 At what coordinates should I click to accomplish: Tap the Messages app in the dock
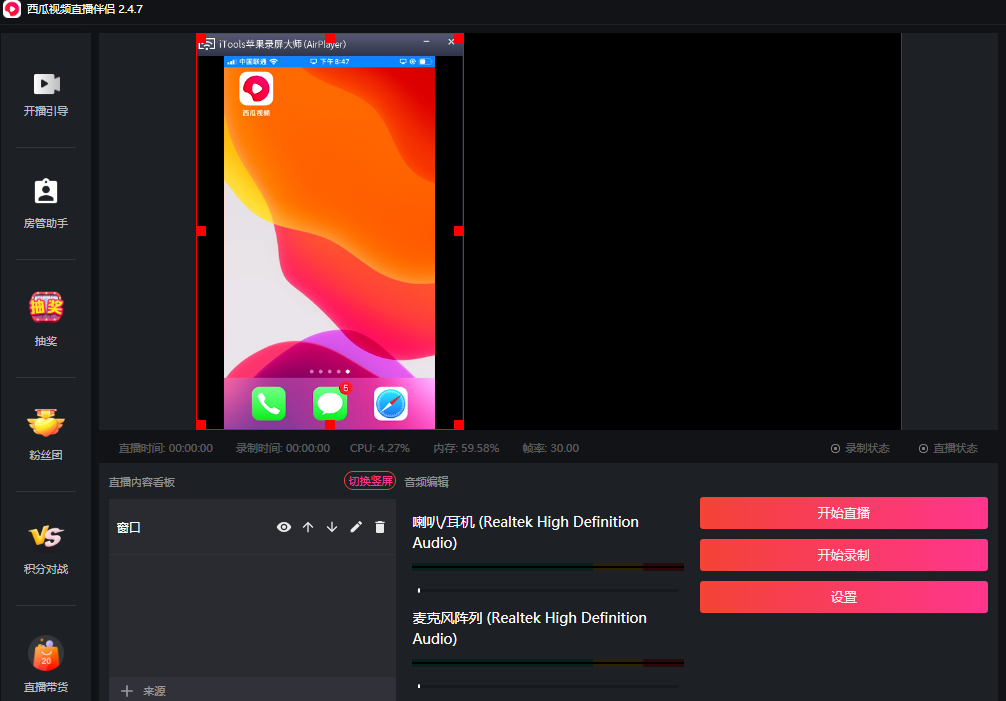330,404
